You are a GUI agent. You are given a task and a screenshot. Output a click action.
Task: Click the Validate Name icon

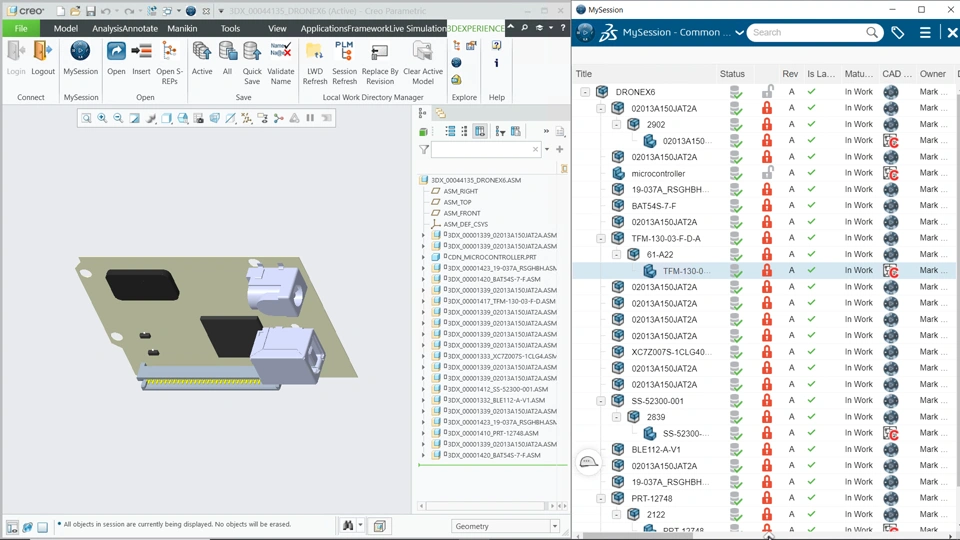pyautogui.click(x=280, y=51)
